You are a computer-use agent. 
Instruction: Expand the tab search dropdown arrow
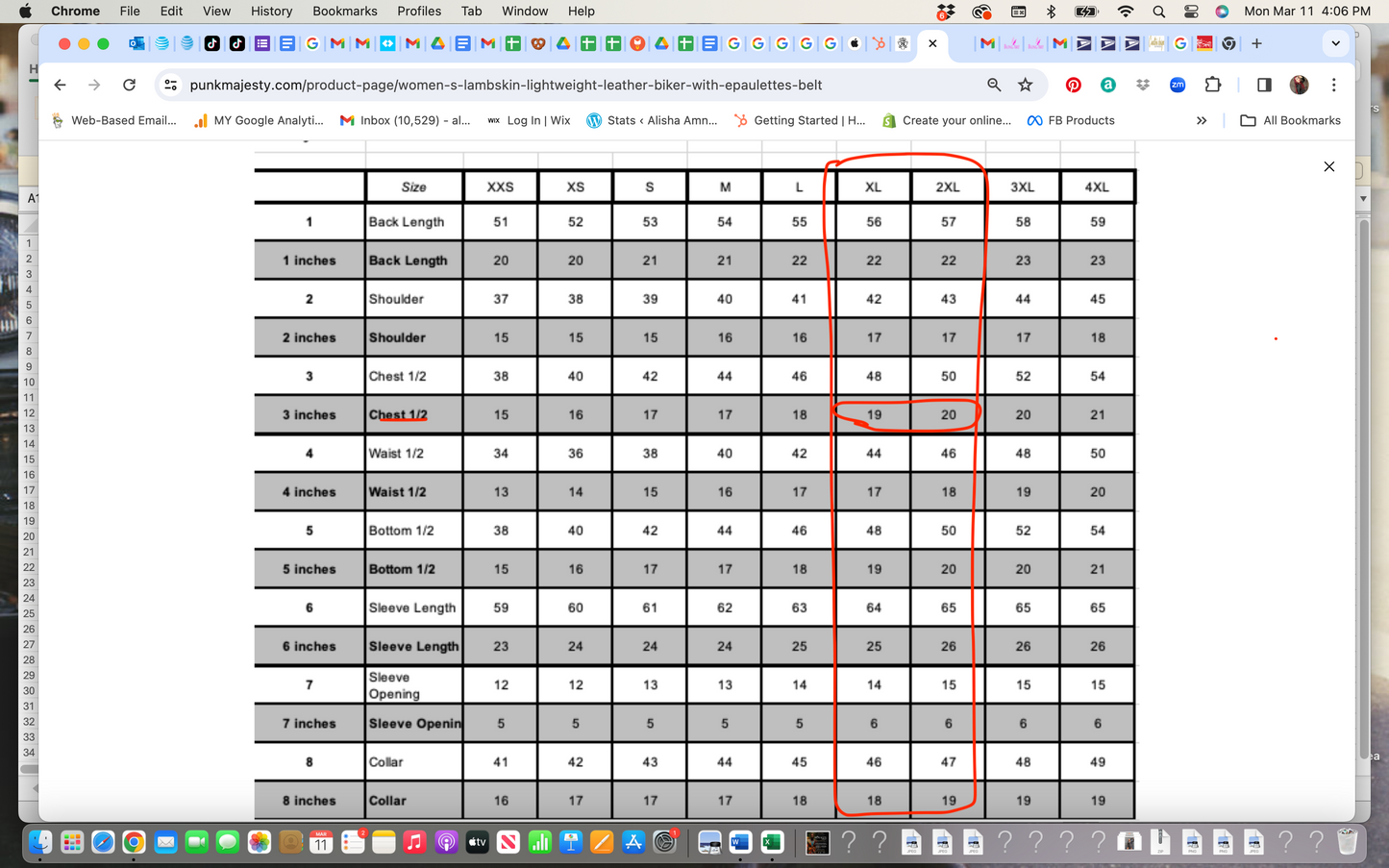(x=1335, y=43)
